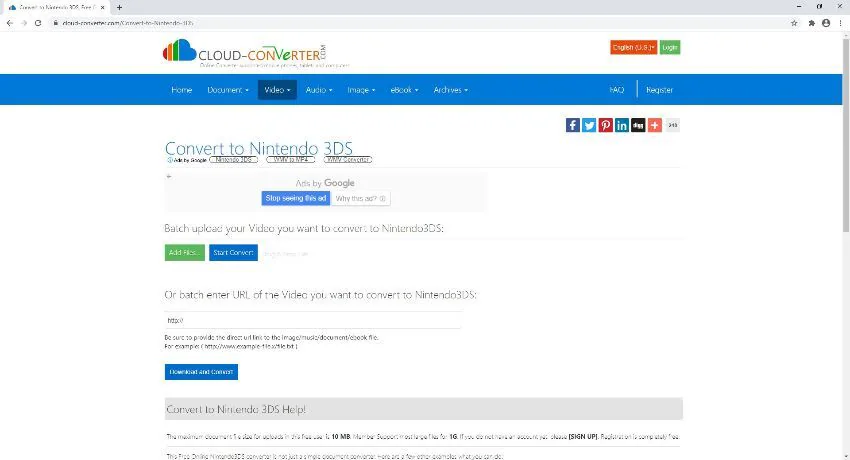Click Download And Convert button

click(201, 372)
